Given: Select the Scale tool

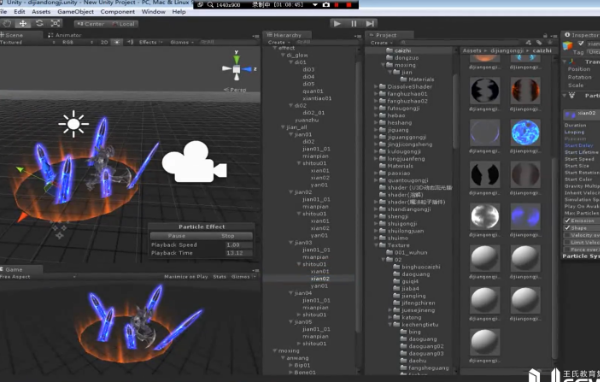Looking at the screenshot, I should 55,23.
